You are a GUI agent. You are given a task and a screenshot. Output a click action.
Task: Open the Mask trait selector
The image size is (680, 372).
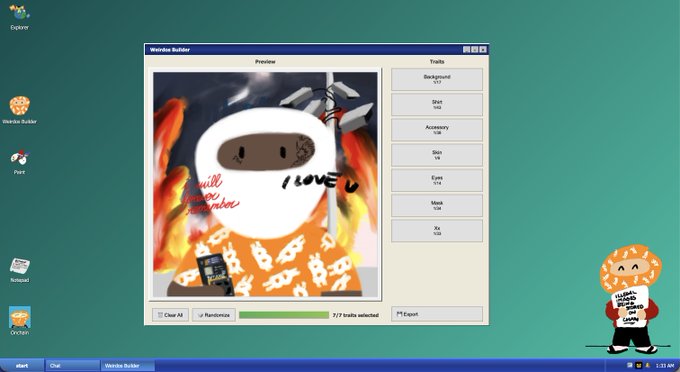[x=437, y=205]
